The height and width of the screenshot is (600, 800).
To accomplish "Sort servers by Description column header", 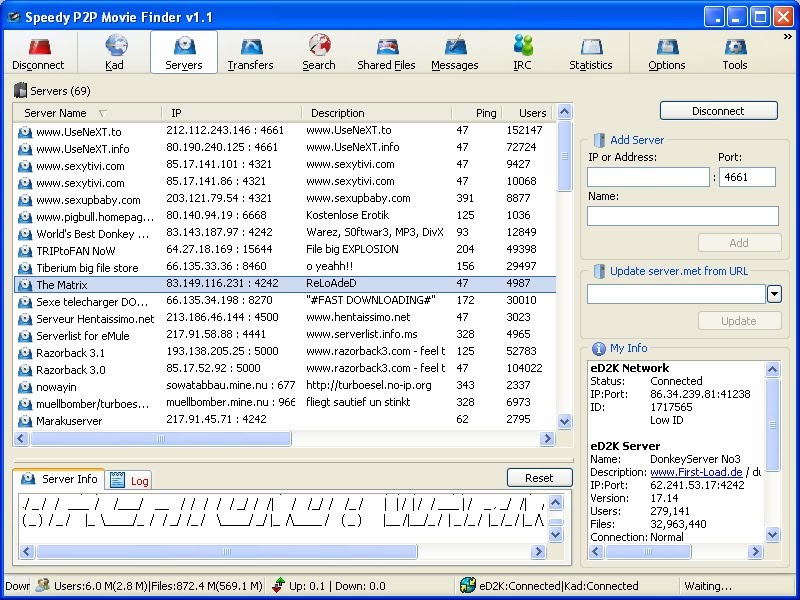I will (377, 113).
